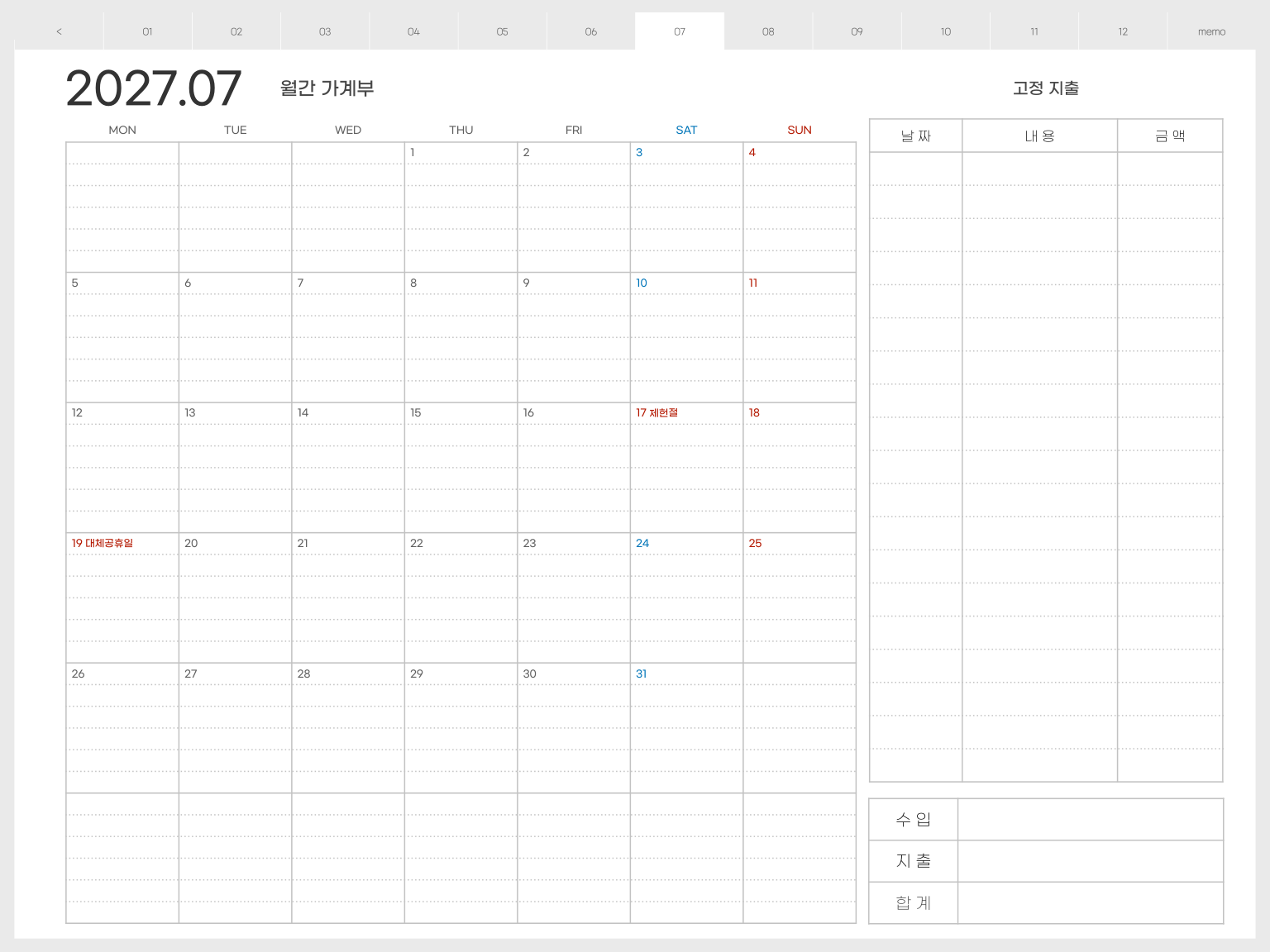Select Sunday date 4 on the calendar
This screenshot has width=1270, height=952.
point(752,152)
